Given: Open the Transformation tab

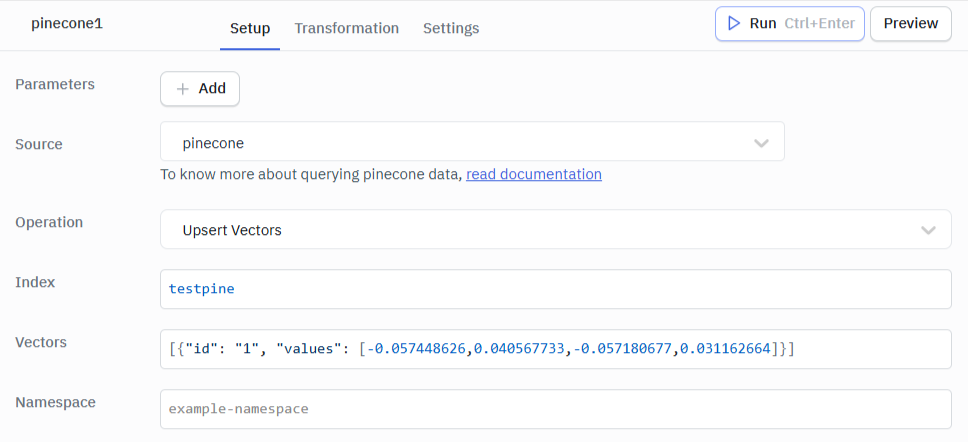Looking at the screenshot, I should 346,28.
